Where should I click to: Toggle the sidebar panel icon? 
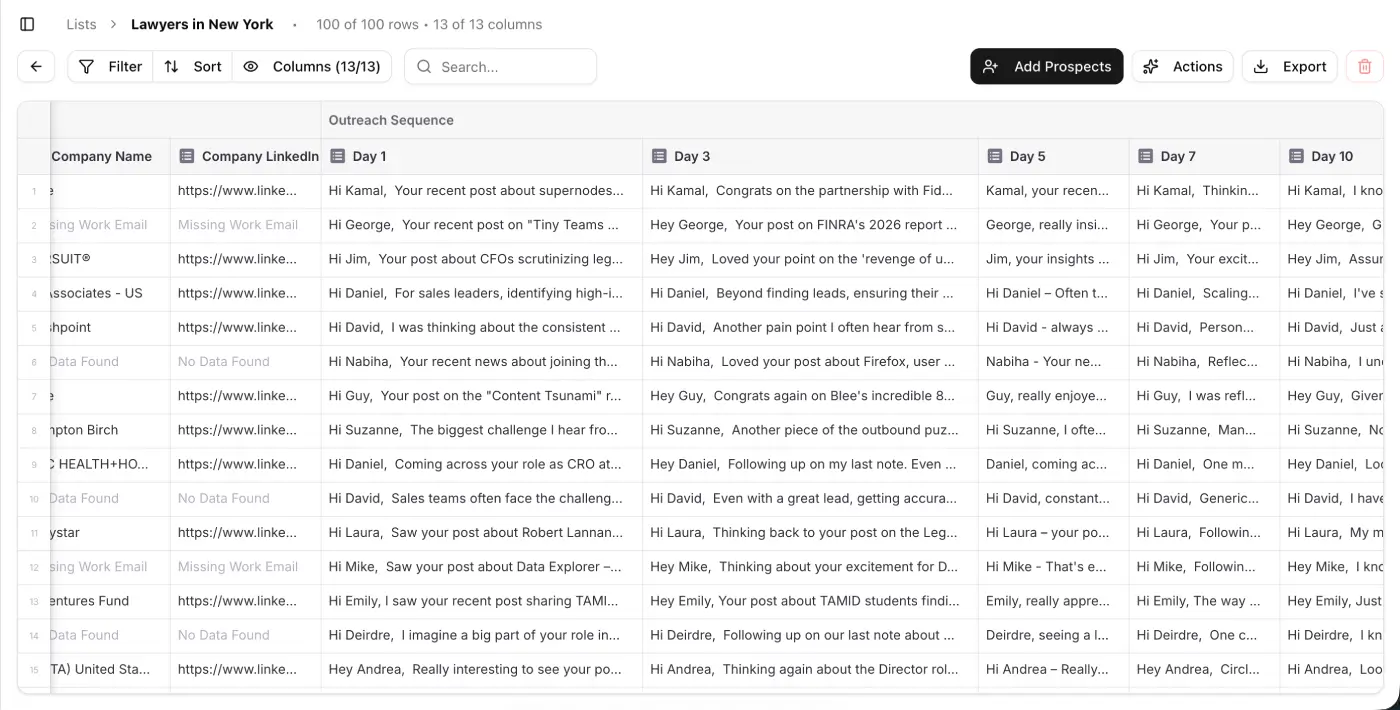tap(27, 24)
